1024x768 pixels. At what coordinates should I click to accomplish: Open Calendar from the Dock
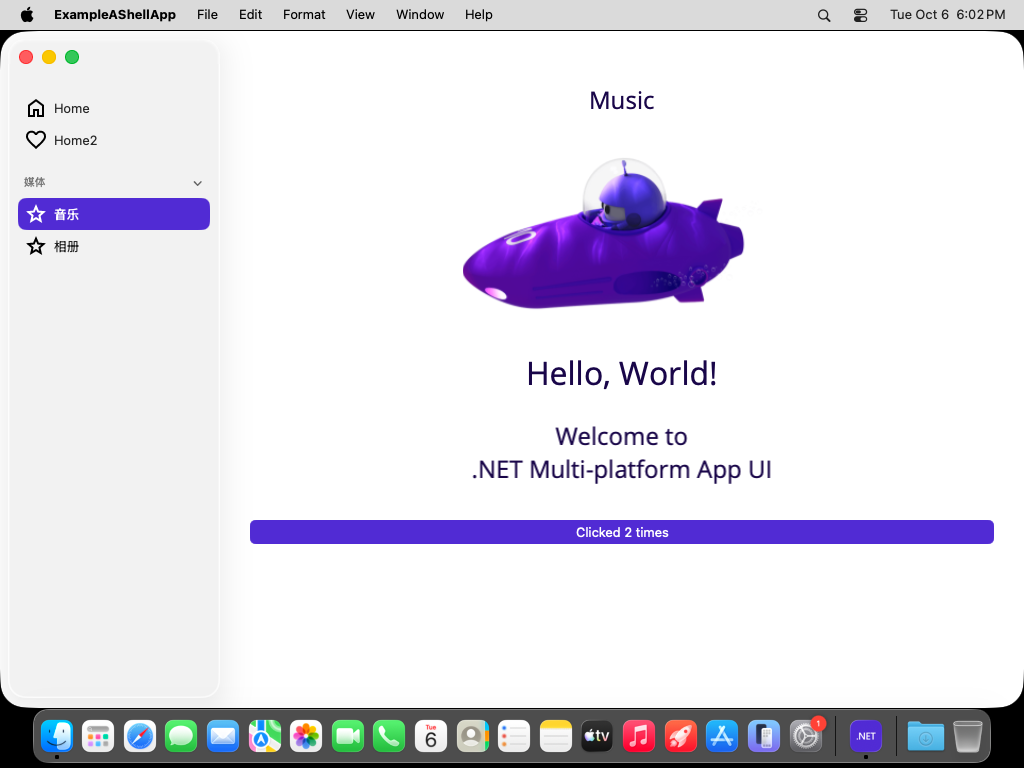click(x=431, y=736)
